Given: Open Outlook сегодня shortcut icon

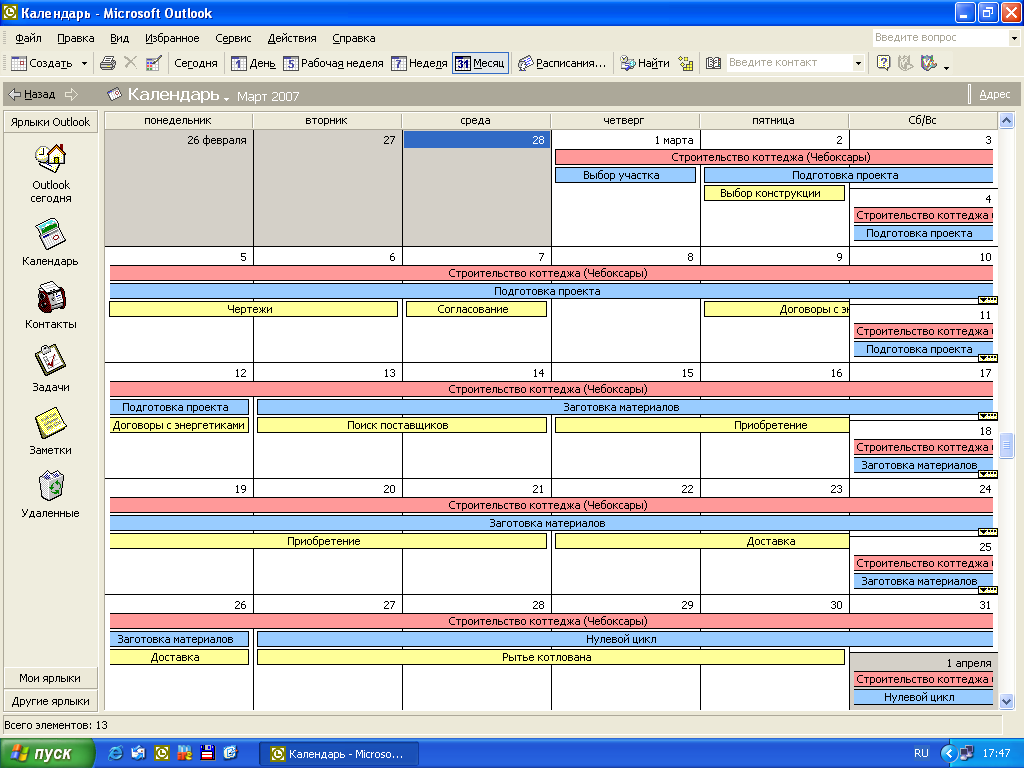Looking at the screenshot, I should click(50, 158).
